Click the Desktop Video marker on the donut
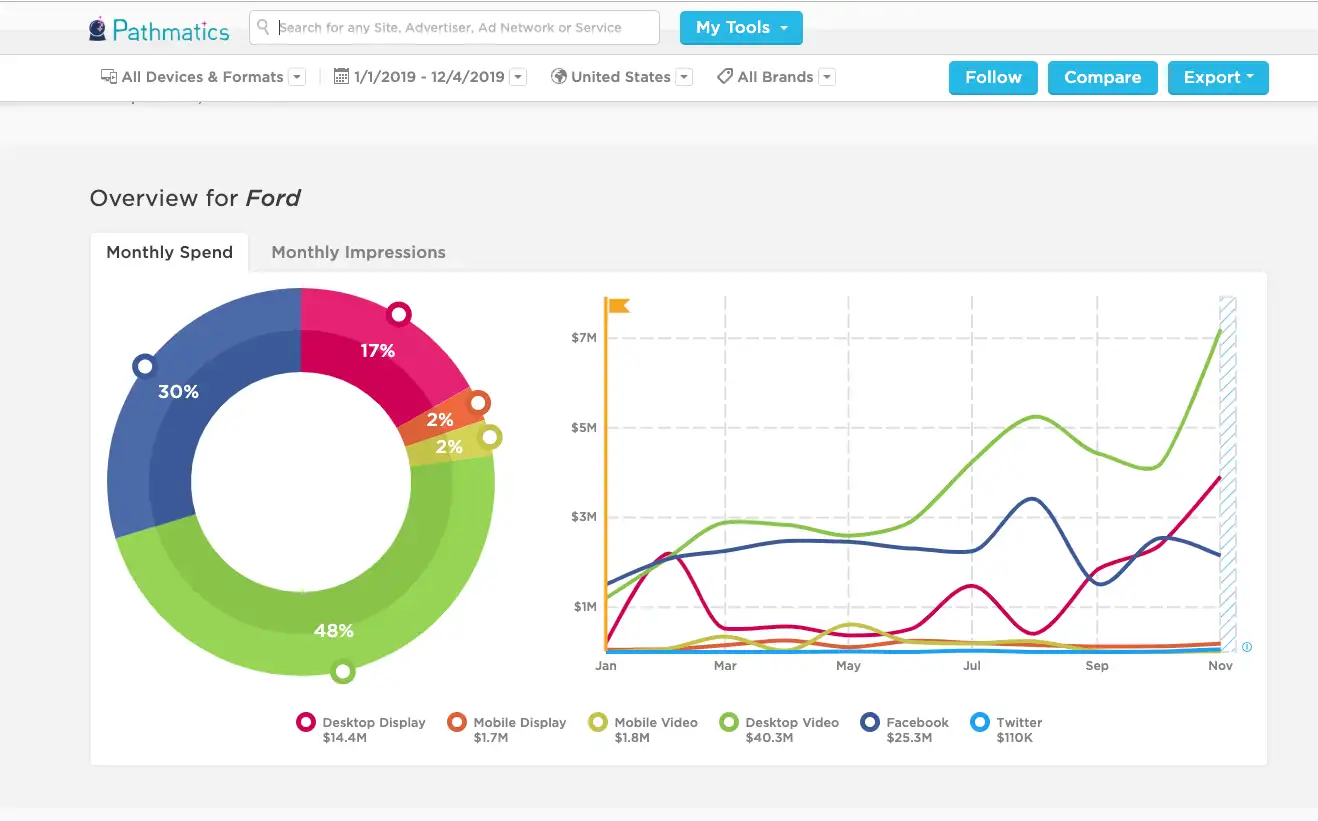The width and height of the screenshot is (1318, 821). point(343,672)
